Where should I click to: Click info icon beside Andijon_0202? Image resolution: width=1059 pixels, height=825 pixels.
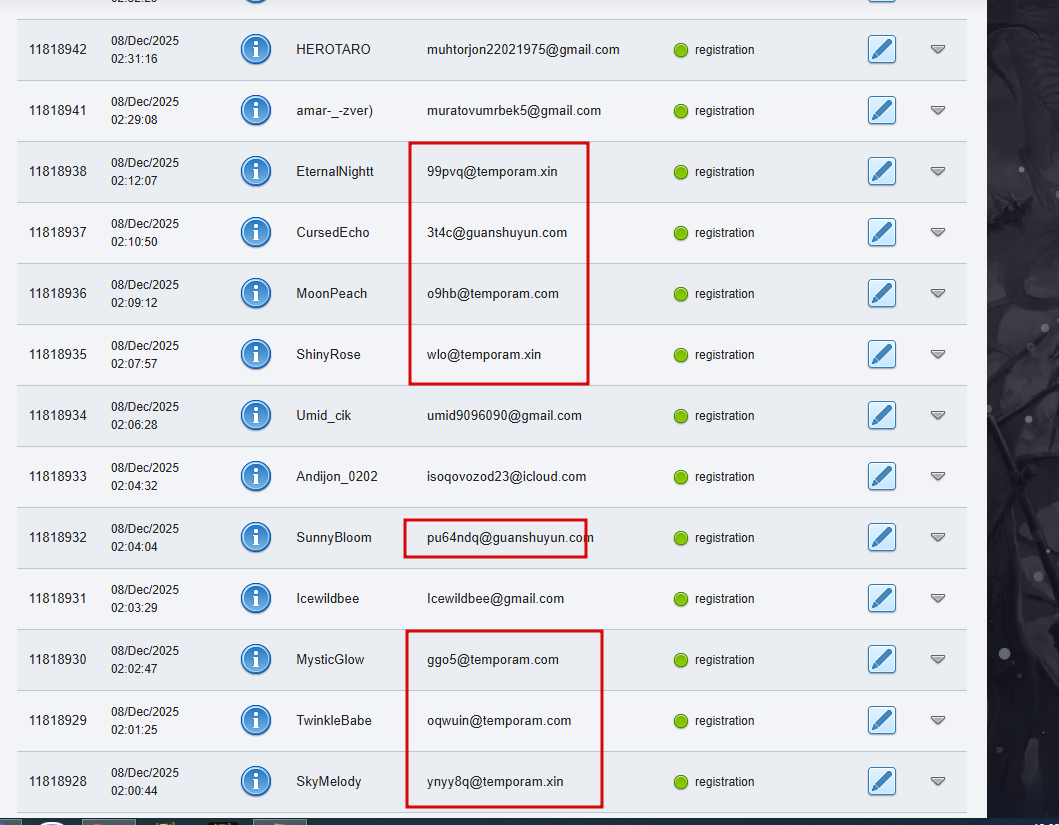pyautogui.click(x=255, y=476)
